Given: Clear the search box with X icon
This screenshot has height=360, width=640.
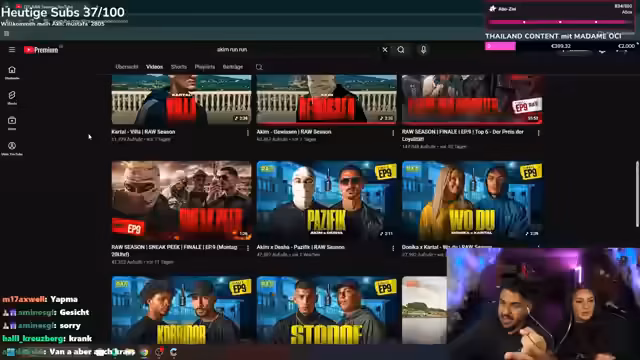Looking at the screenshot, I should (x=385, y=50).
